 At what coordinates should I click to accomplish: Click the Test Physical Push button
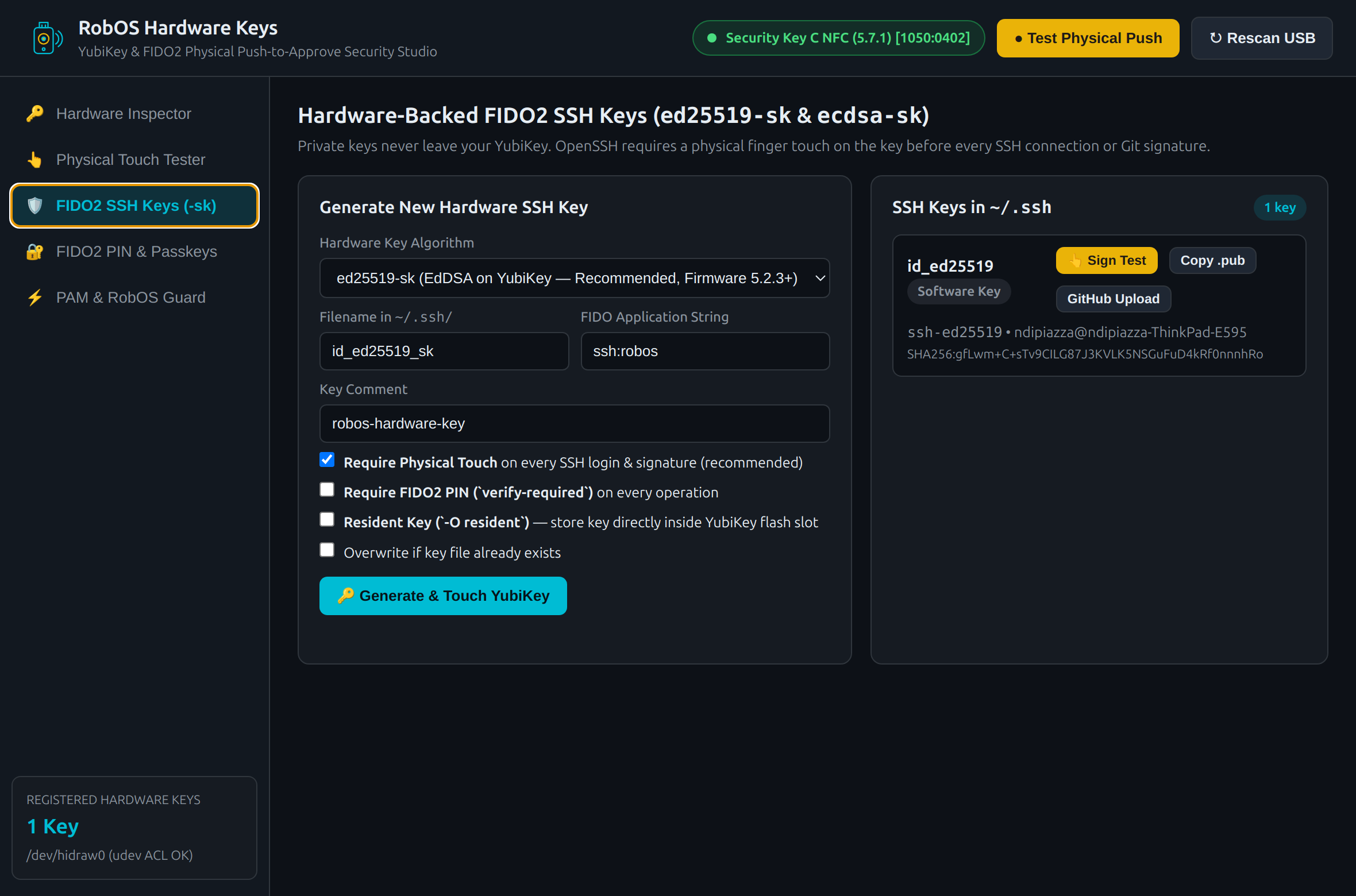point(1088,38)
